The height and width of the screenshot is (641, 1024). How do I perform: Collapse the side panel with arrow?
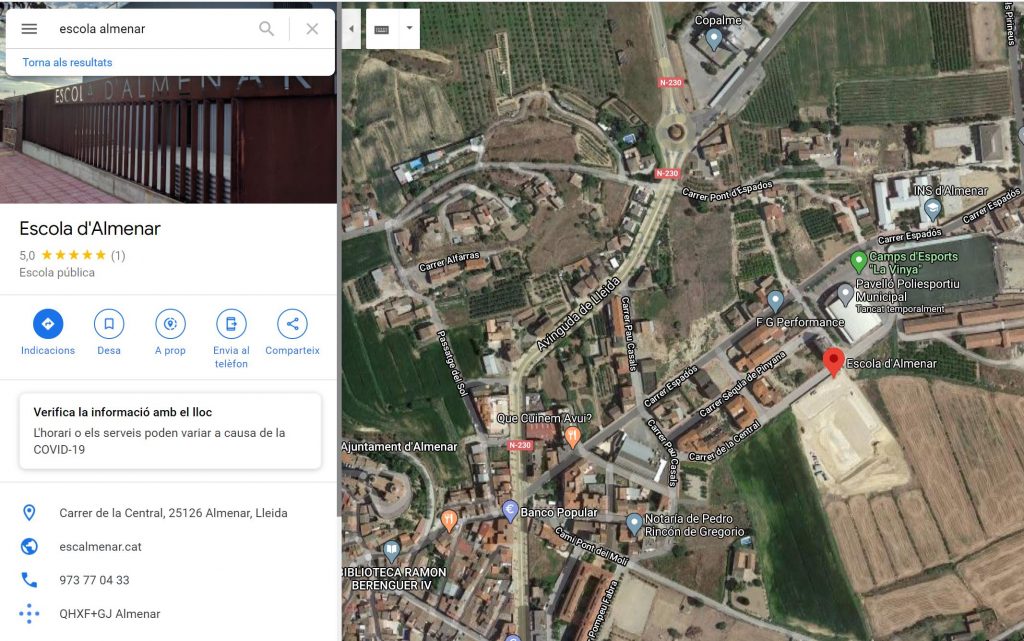point(351,29)
